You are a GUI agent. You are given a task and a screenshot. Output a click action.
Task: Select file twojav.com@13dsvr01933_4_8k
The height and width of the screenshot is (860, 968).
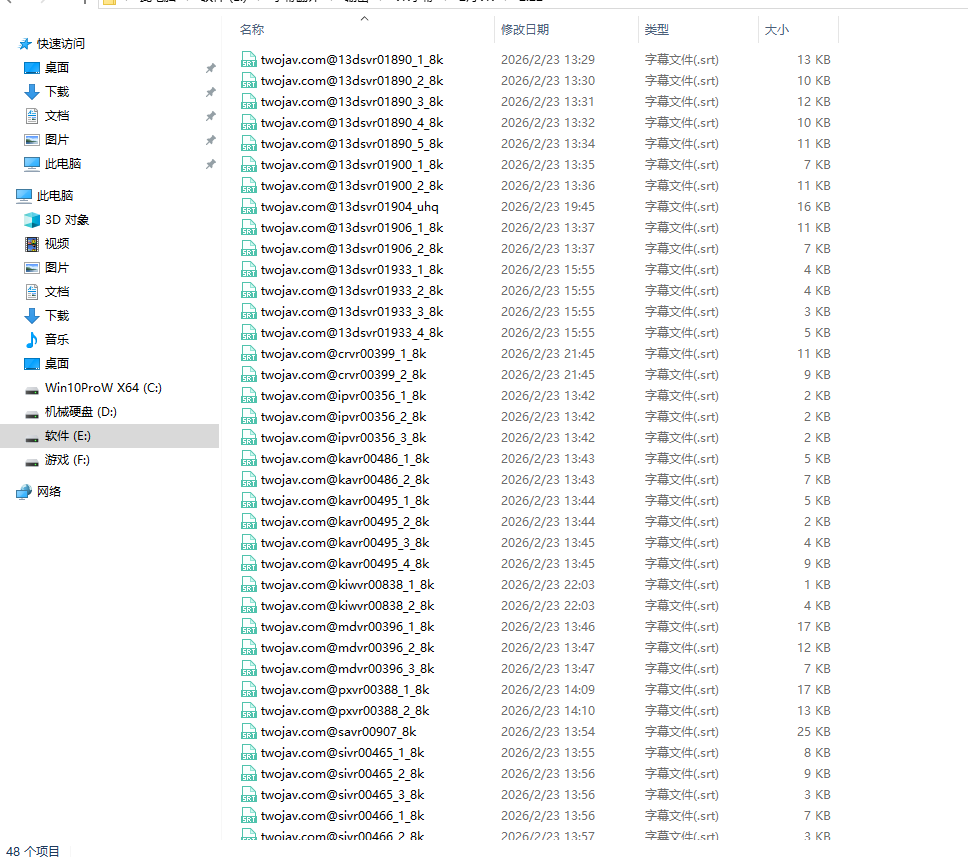(352, 333)
